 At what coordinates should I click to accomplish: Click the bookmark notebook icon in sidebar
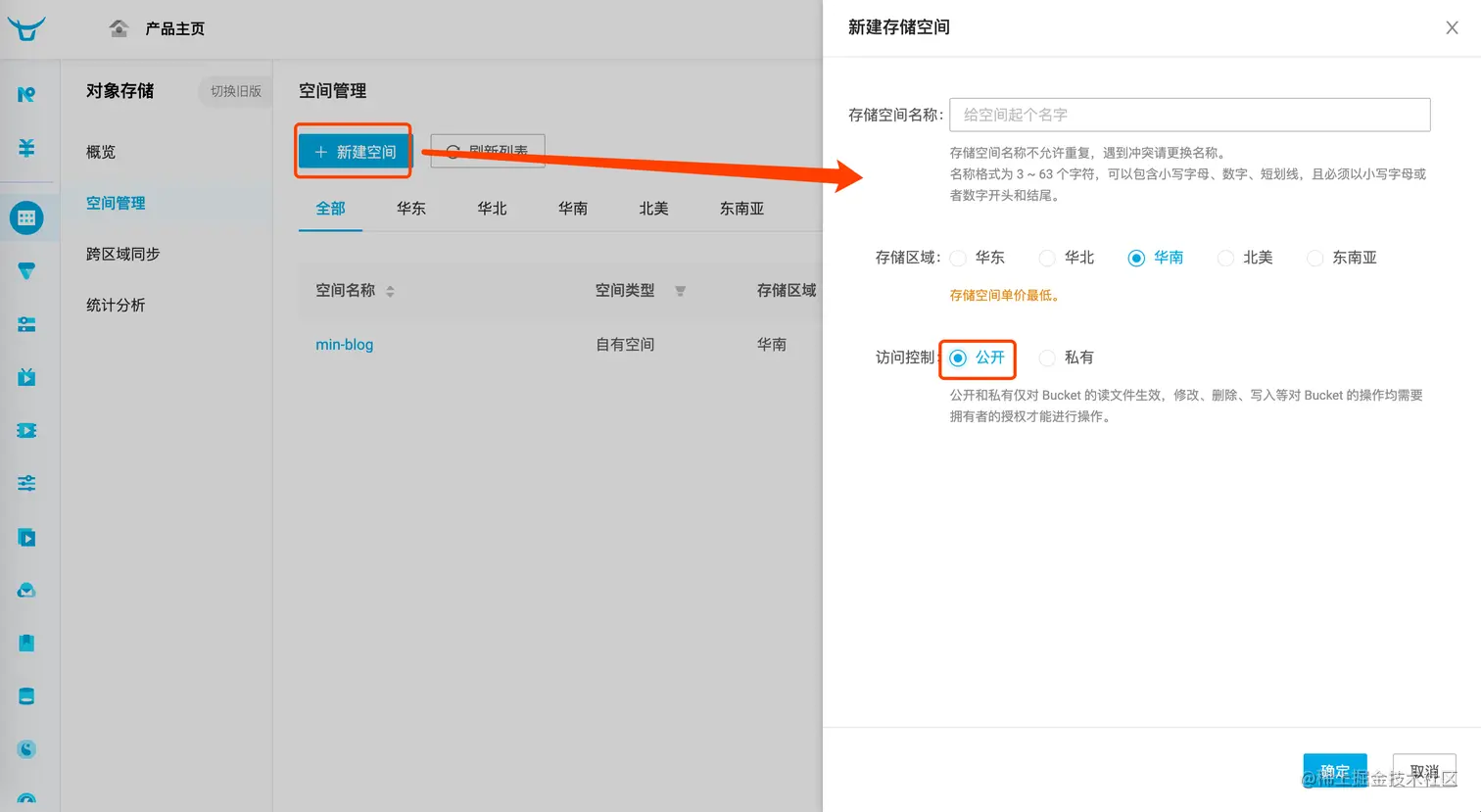26,643
